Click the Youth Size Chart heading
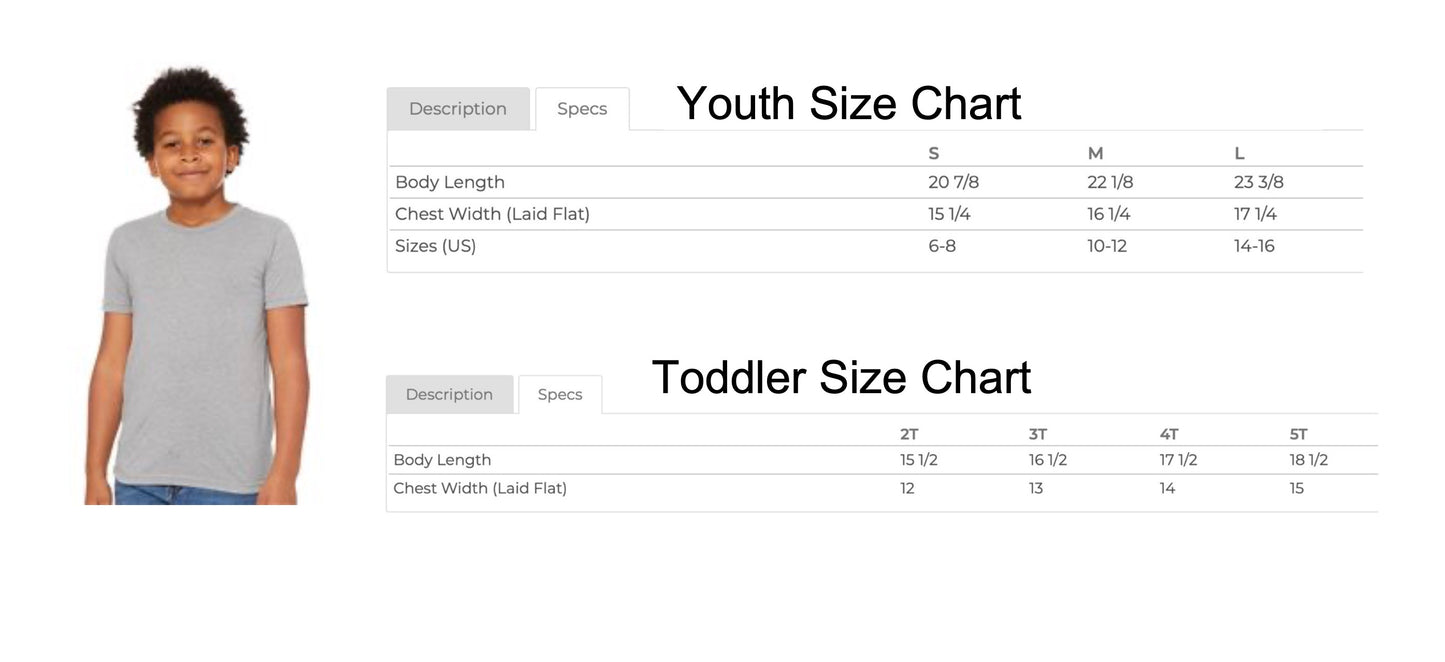Viewport: 1445px width, 662px height. [x=848, y=104]
